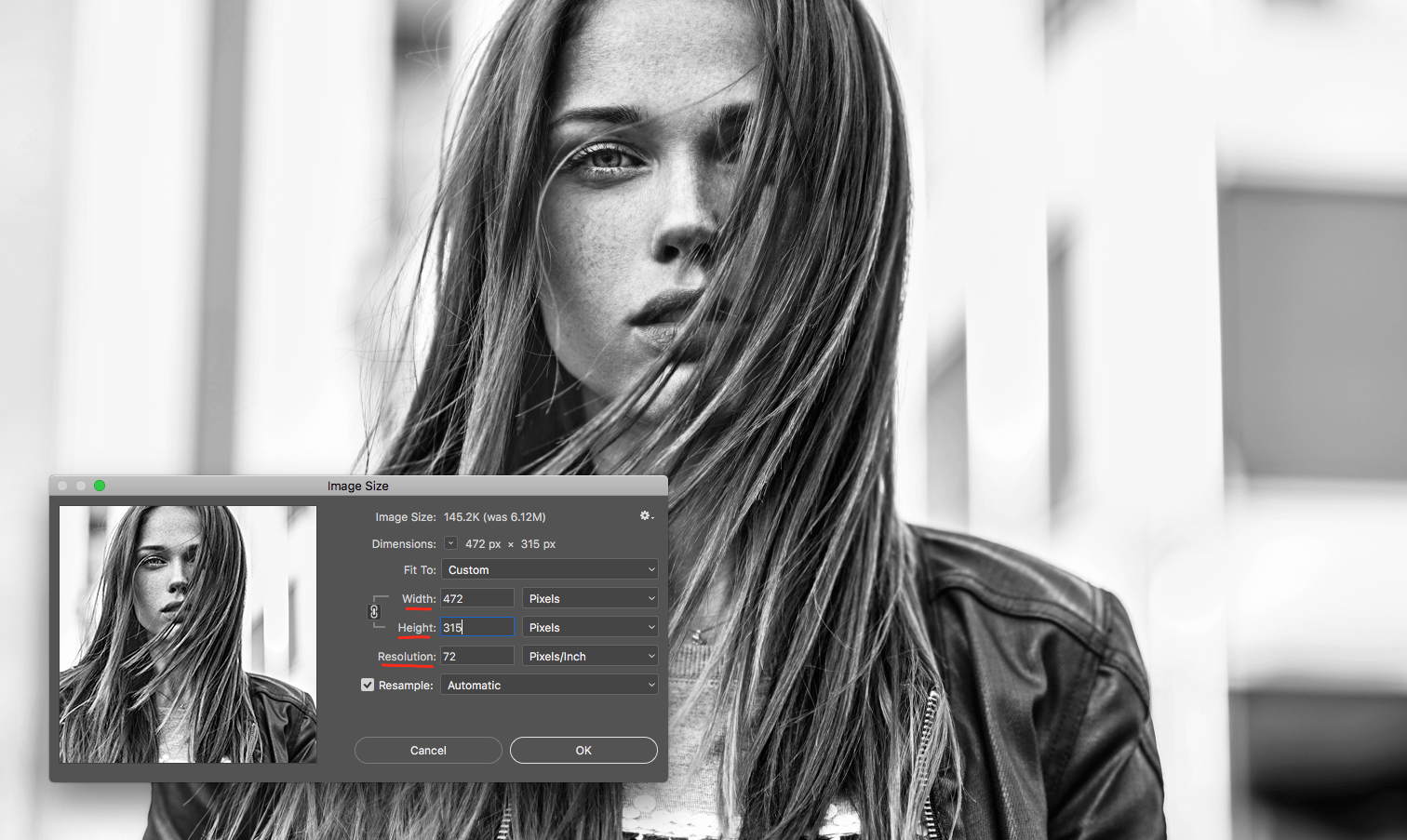
Task: Open the Width units Pixels dropdown
Action: (x=590, y=598)
